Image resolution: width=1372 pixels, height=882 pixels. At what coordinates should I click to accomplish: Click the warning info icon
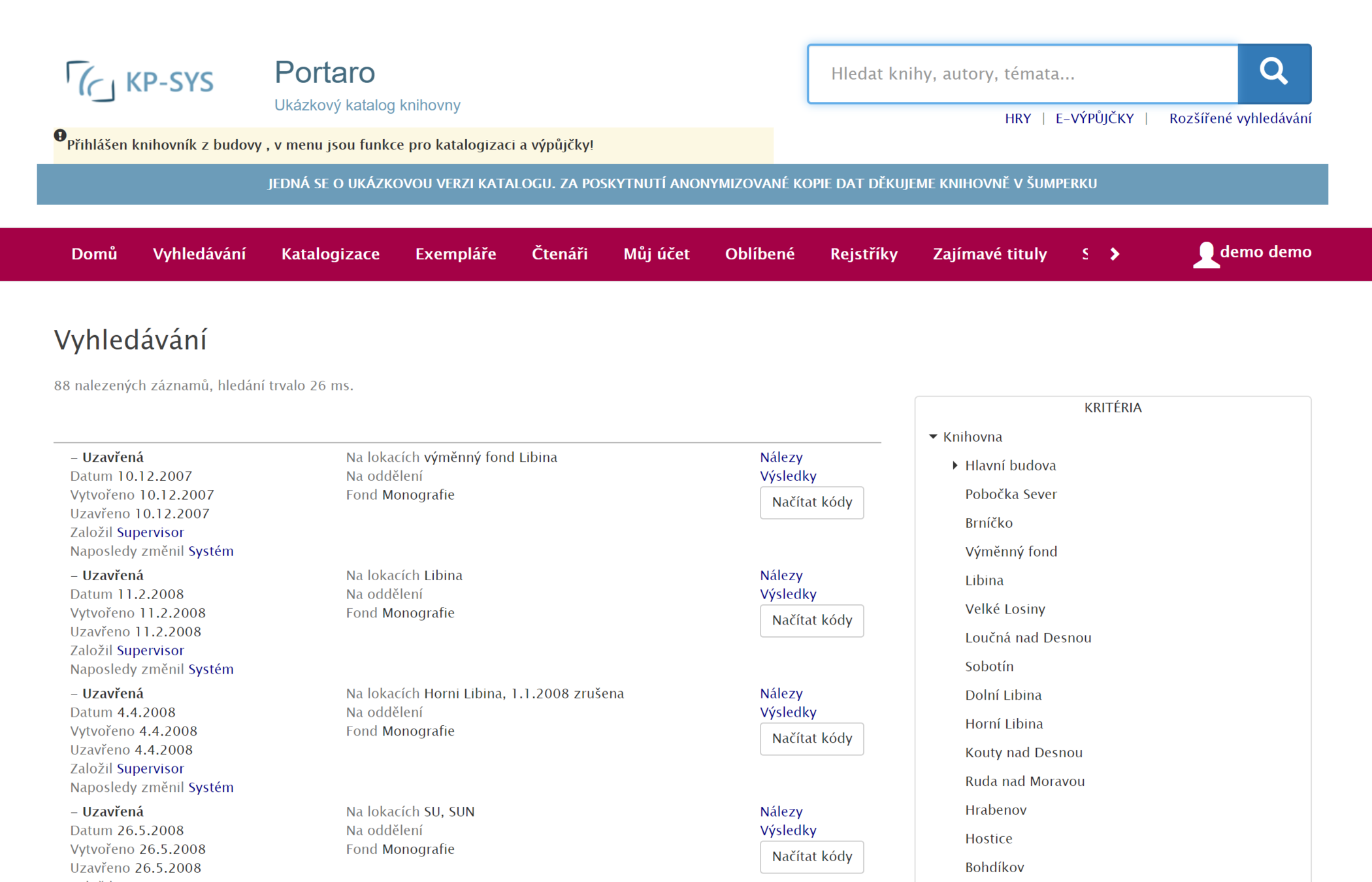(59, 136)
